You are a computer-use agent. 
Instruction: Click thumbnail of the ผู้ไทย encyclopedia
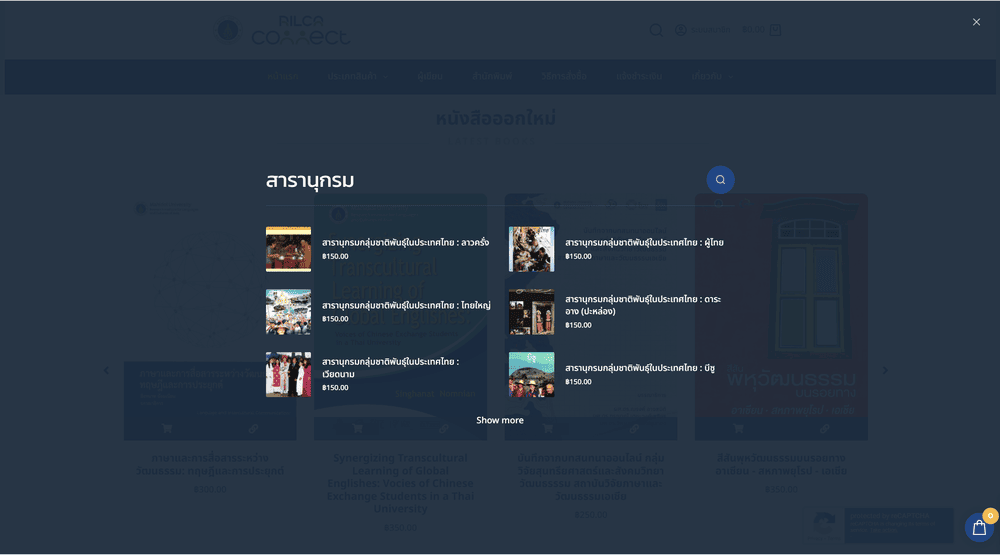(531, 249)
